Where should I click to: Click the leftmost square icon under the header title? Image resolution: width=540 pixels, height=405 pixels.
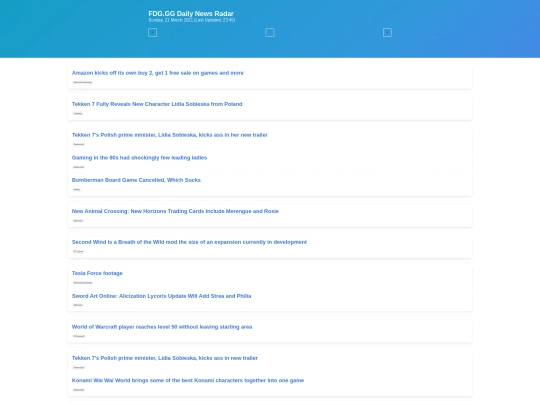pos(152,33)
